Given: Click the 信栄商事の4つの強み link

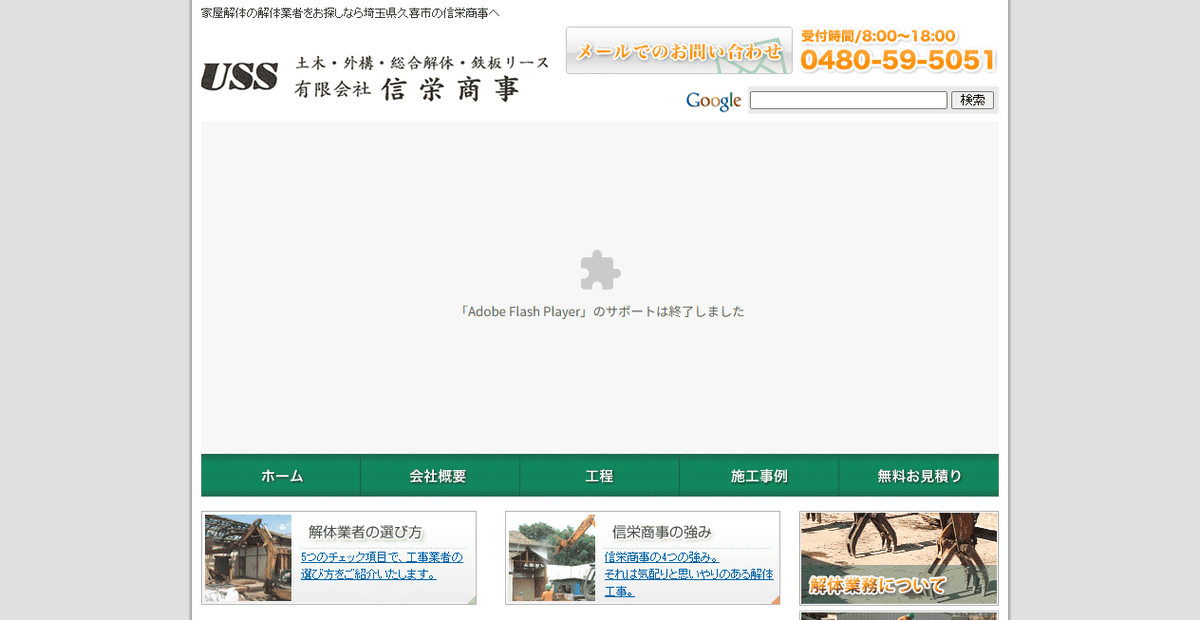Looking at the screenshot, I should pos(659,556).
